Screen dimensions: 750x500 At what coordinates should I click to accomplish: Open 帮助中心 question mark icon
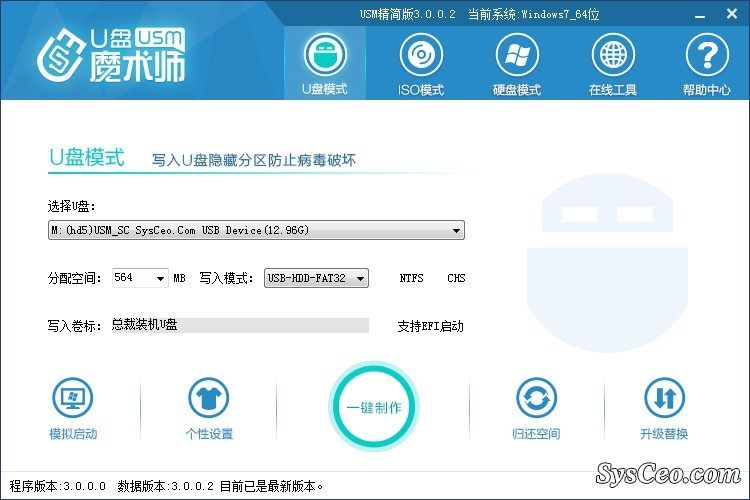[x=707, y=56]
